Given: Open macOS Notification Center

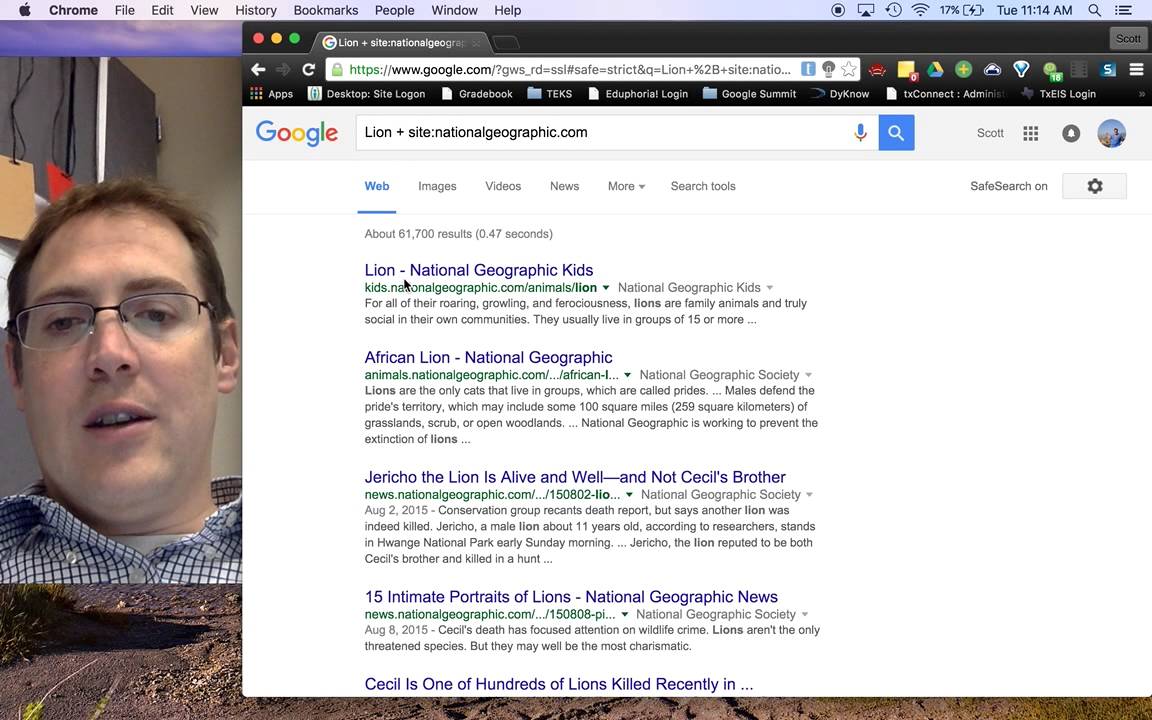Looking at the screenshot, I should (x=1123, y=10).
